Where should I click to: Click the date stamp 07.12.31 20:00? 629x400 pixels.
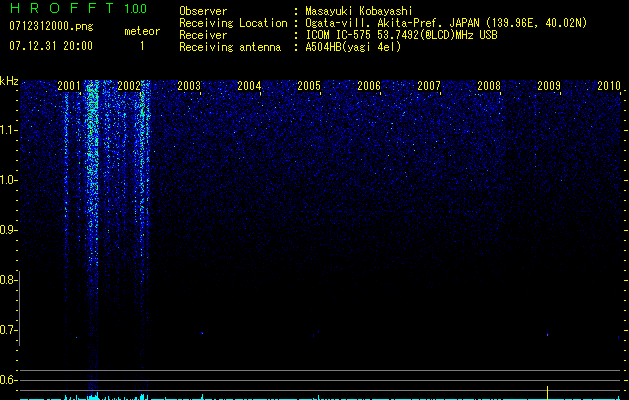coord(51,46)
